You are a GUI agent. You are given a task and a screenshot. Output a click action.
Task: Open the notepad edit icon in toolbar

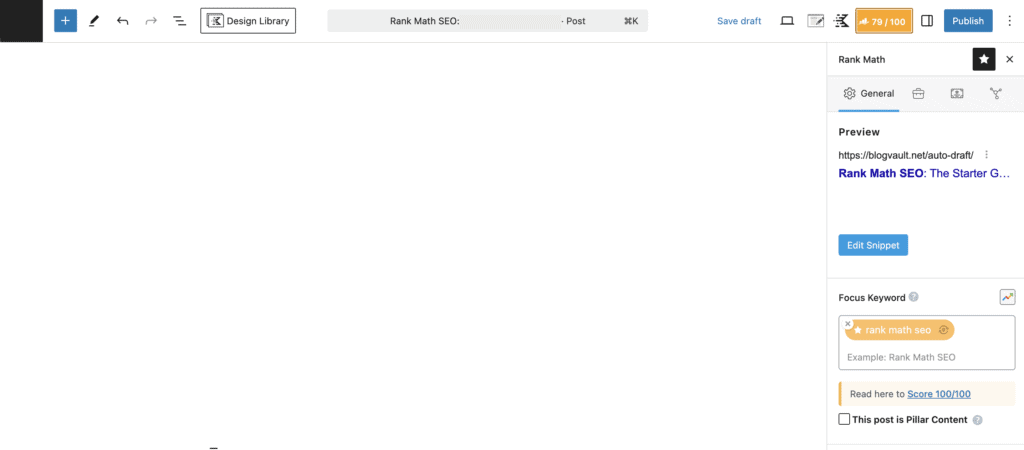[x=816, y=21]
